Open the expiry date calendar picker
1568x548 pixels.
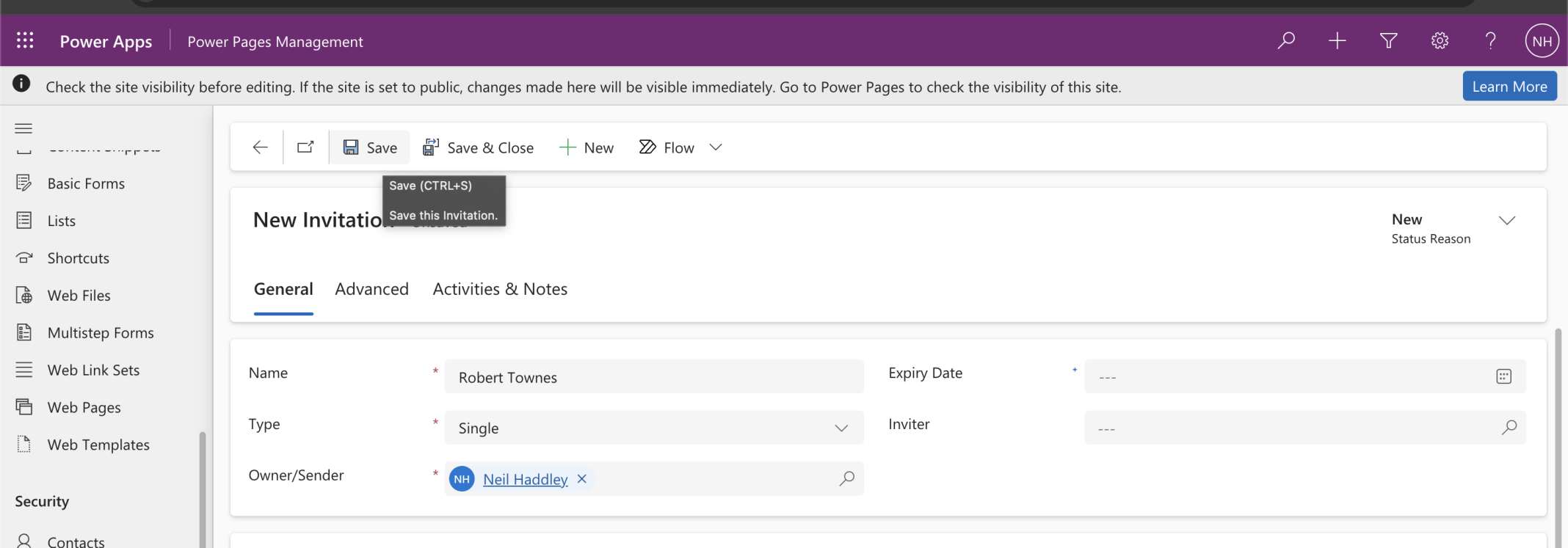(x=1503, y=376)
